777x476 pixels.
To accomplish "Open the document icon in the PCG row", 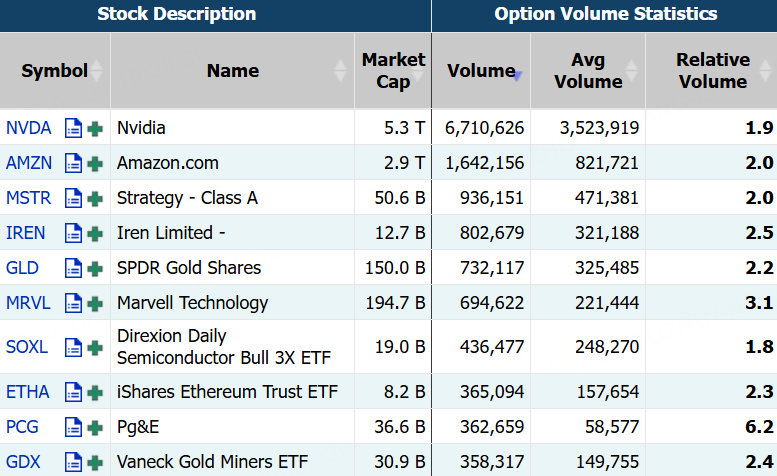I will click(73, 427).
